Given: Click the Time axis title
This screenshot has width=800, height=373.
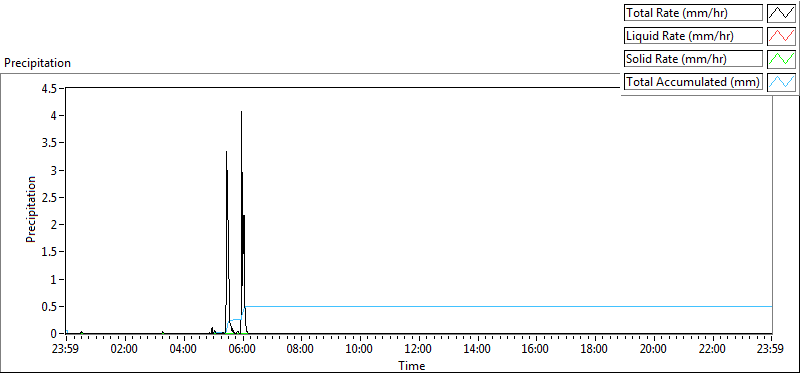Looking at the screenshot, I should coord(411,365).
